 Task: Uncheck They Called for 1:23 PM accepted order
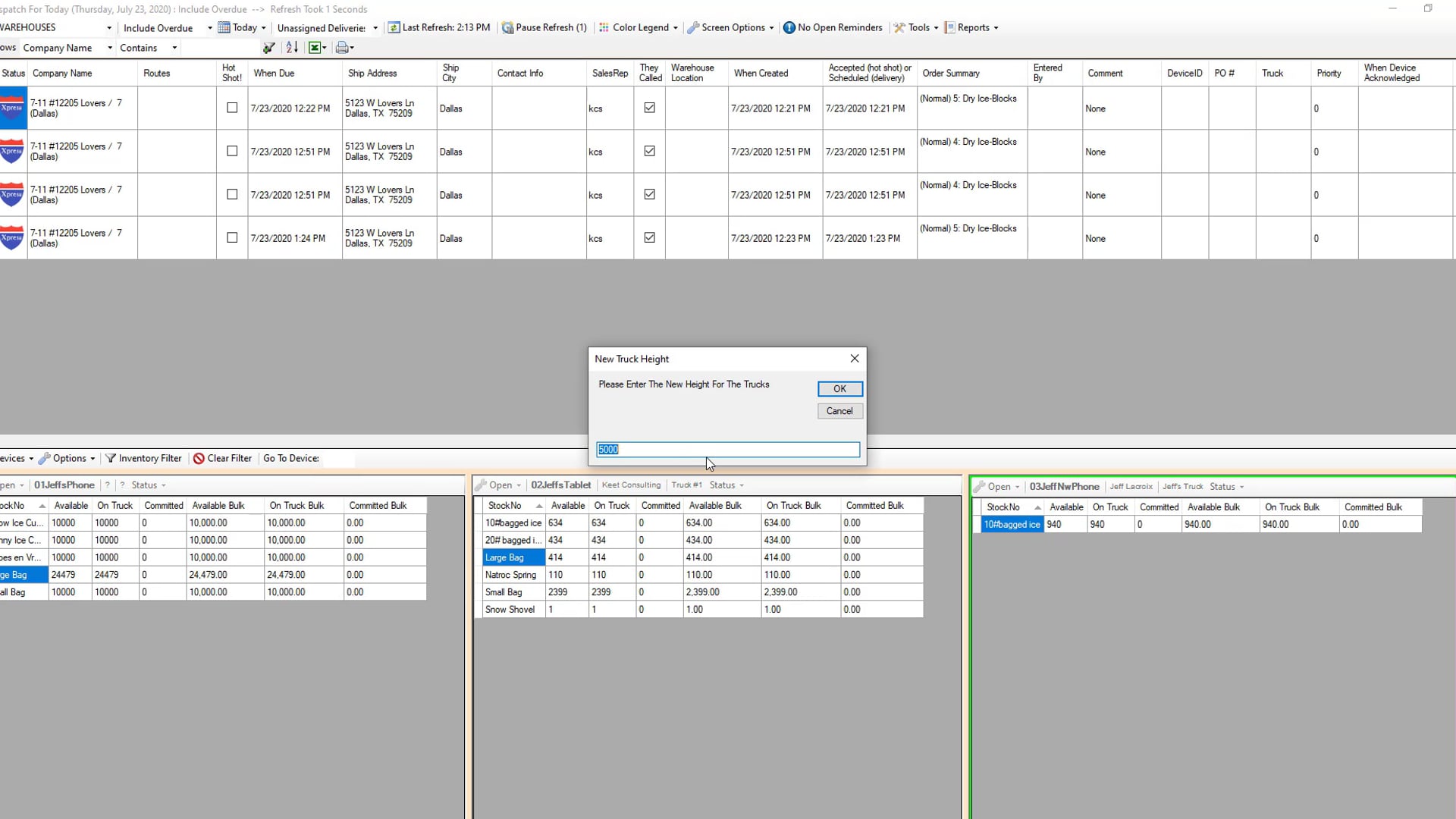(650, 237)
